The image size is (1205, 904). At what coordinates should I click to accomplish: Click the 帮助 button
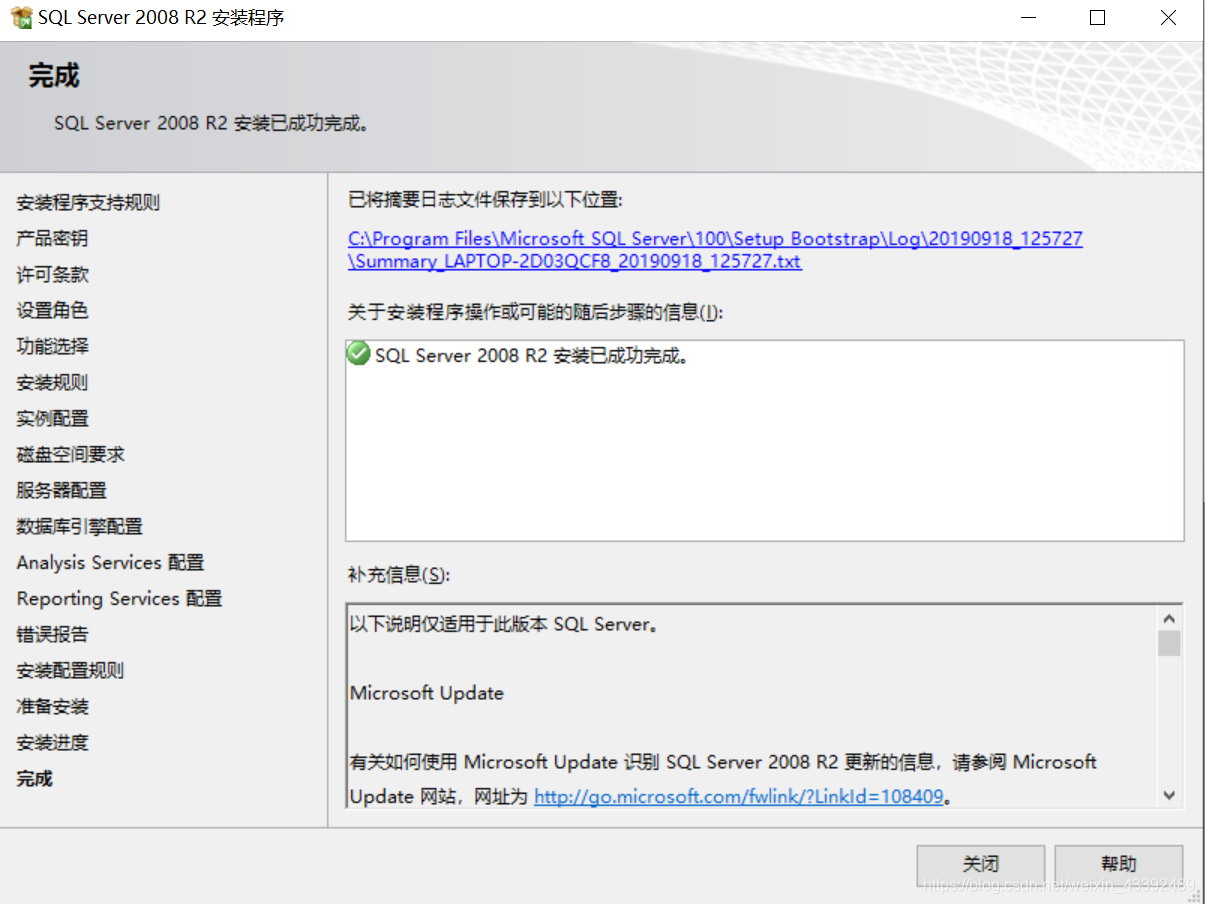pos(1119,864)
